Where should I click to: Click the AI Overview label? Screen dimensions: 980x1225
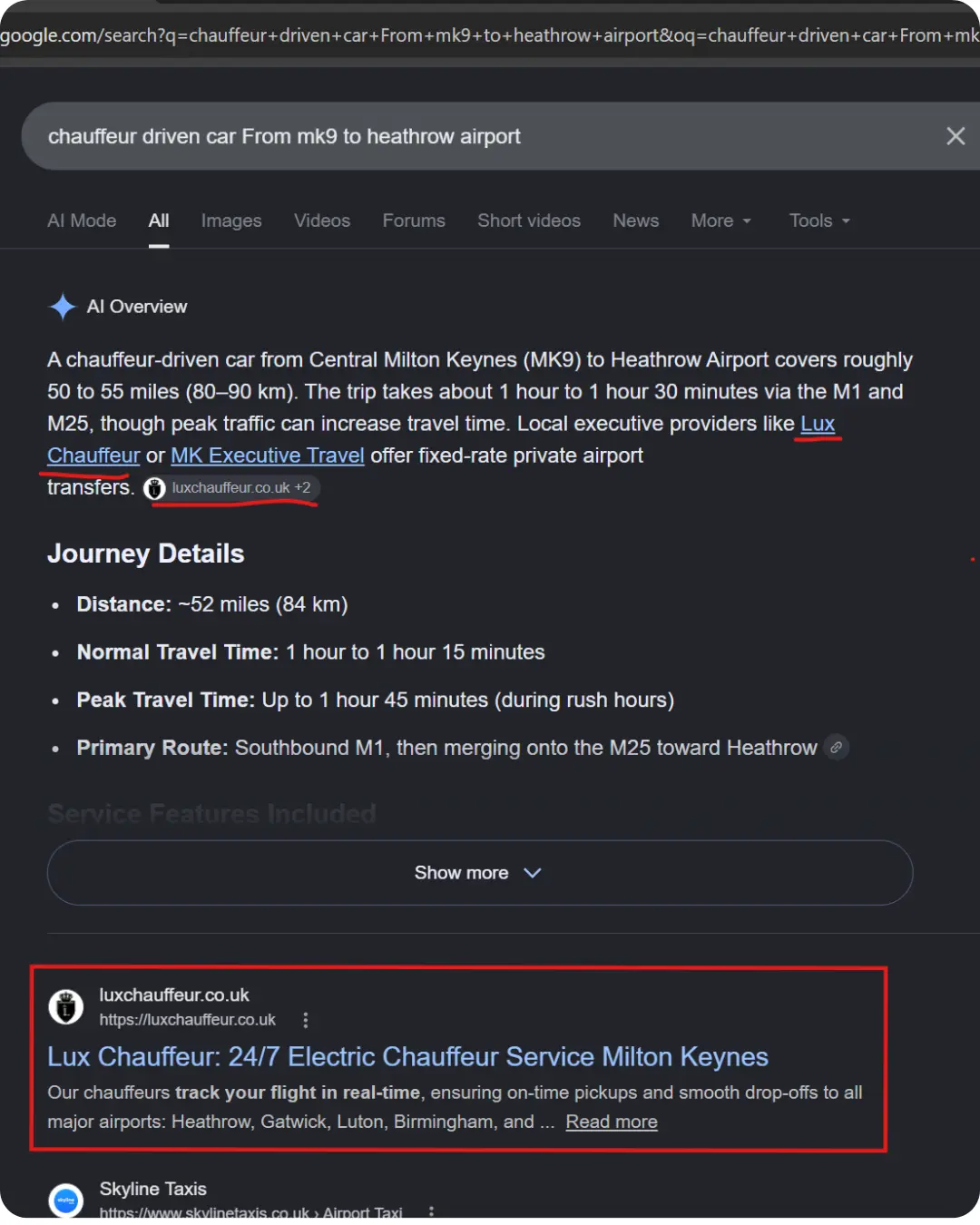click(137, 307)
